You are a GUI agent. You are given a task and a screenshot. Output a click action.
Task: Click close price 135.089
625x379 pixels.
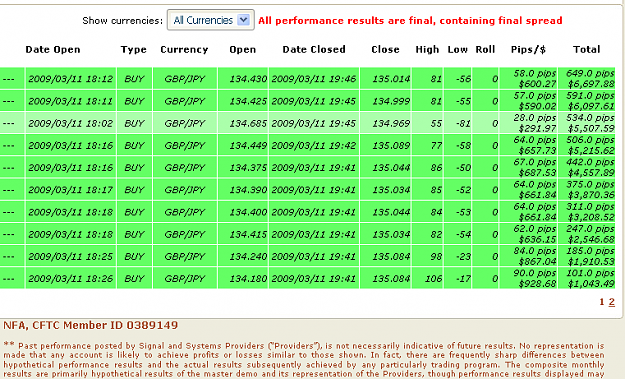[391, 145]
